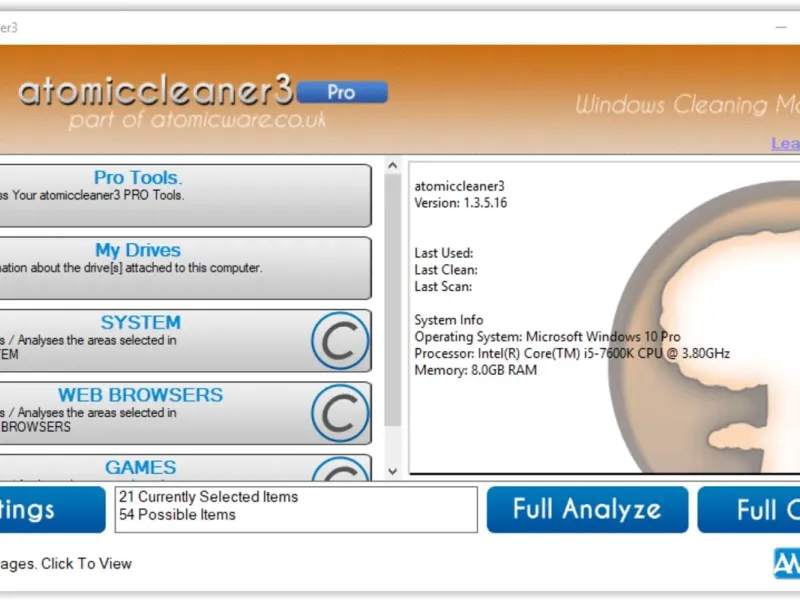Click the scroll down arrow of category list

click(x=392, y=471)
